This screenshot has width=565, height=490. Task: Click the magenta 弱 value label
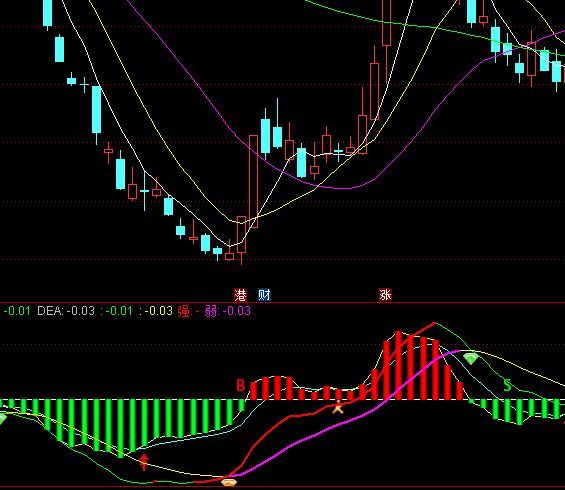coord(228,311)
